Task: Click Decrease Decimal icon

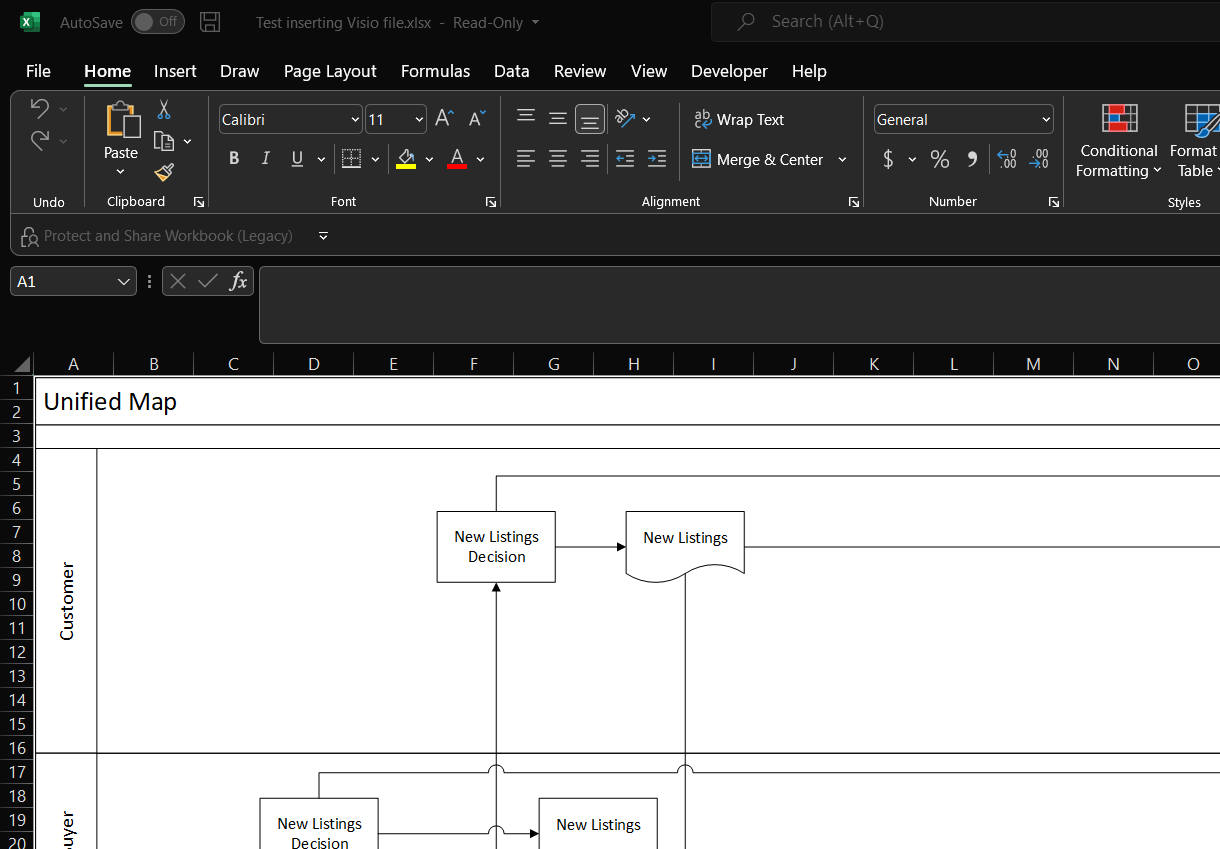Action: (x=1040, y=159)
